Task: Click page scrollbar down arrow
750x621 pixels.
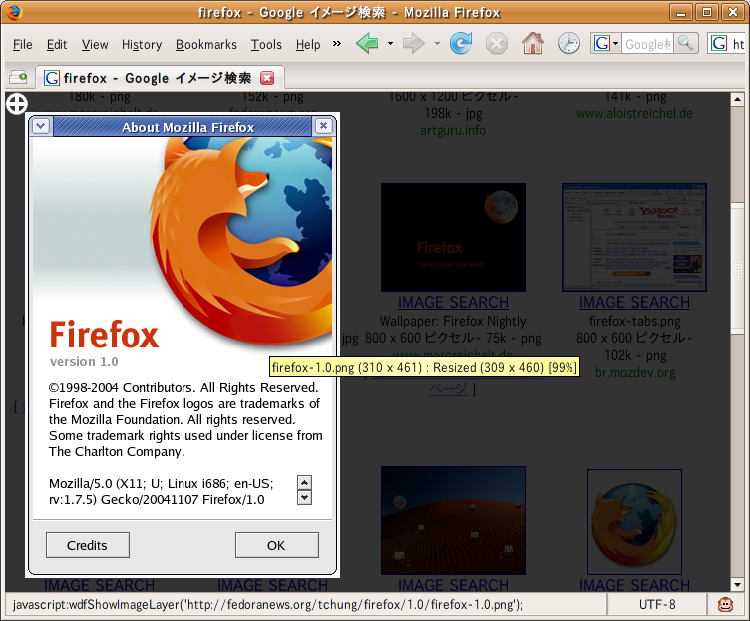Action: 737,585
